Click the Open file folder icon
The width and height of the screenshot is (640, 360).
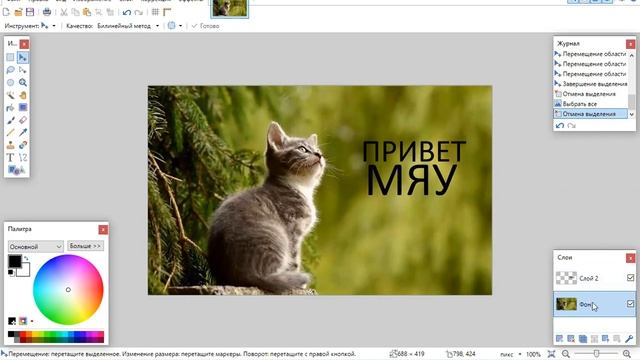coord(18,12)
